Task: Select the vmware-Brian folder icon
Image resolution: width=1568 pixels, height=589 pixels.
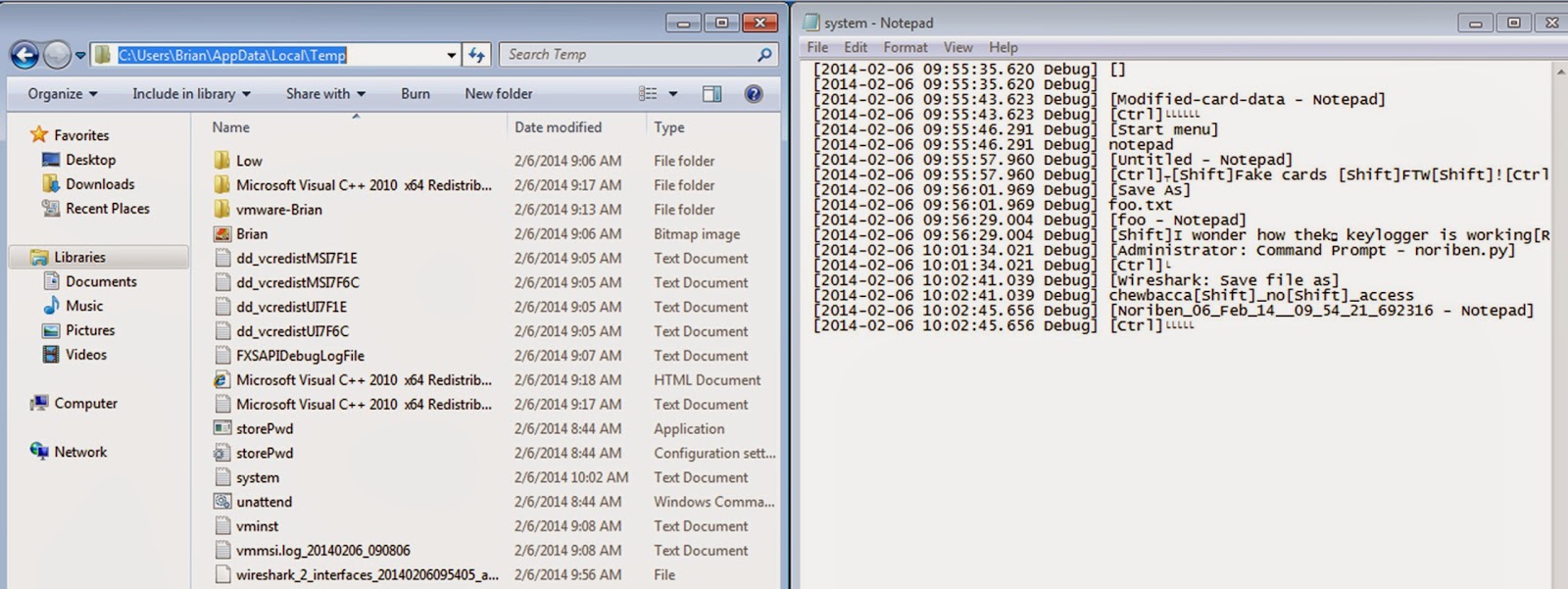Action: point(222,209)
